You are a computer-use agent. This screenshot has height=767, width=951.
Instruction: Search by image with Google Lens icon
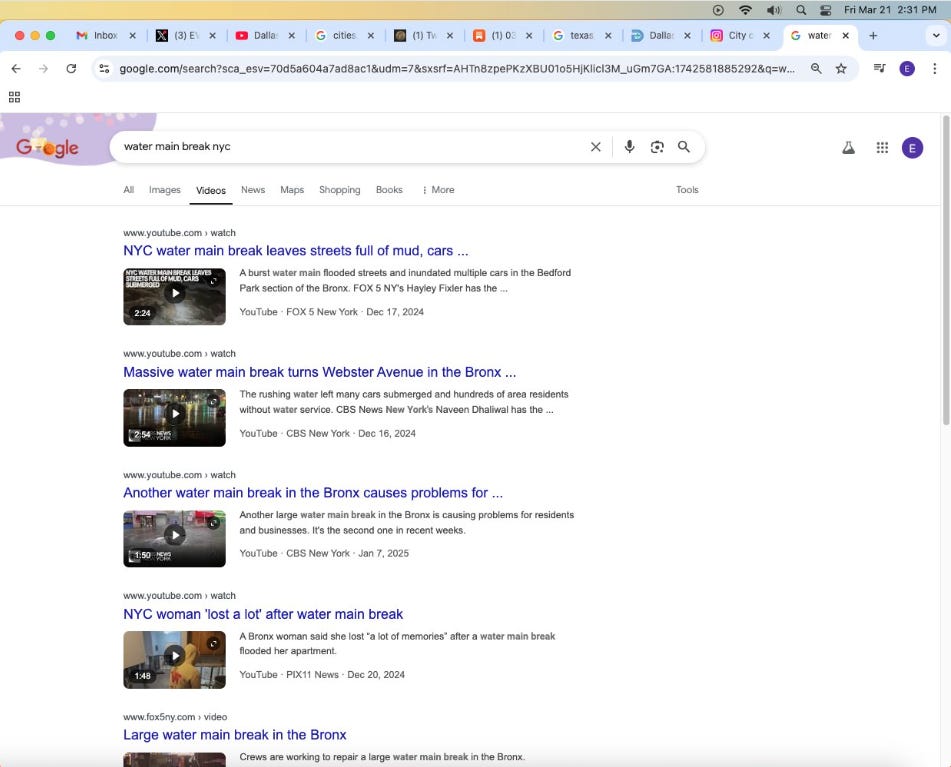(x=657, y=147)
